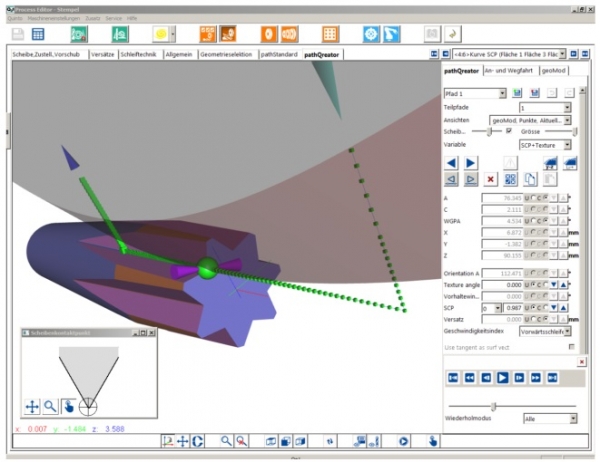Click the solid blue left arrow icon
600x462 pixels.
click(452, 162)
